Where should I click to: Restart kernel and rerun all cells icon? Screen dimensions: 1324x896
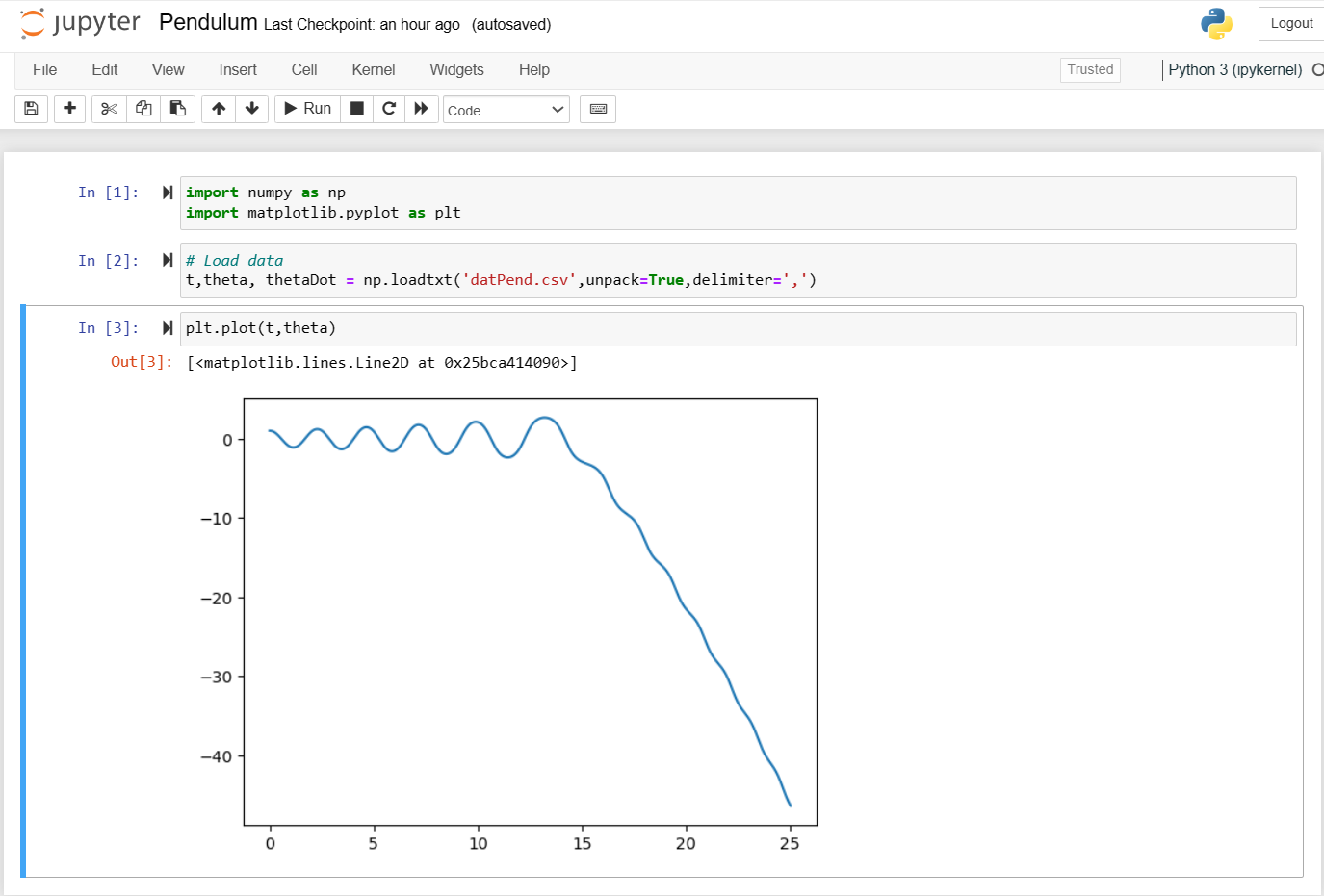coord(422,109)
